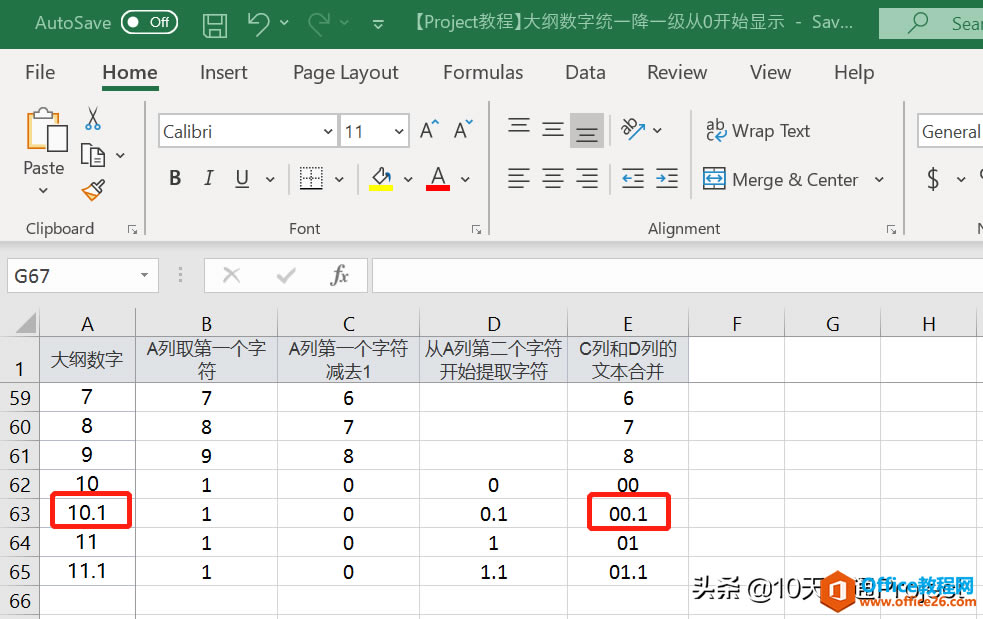The width and height of the screenshot is (983, 619).
Task: Click the Insert Function fx icon
Action: click(x=339, y=275)
